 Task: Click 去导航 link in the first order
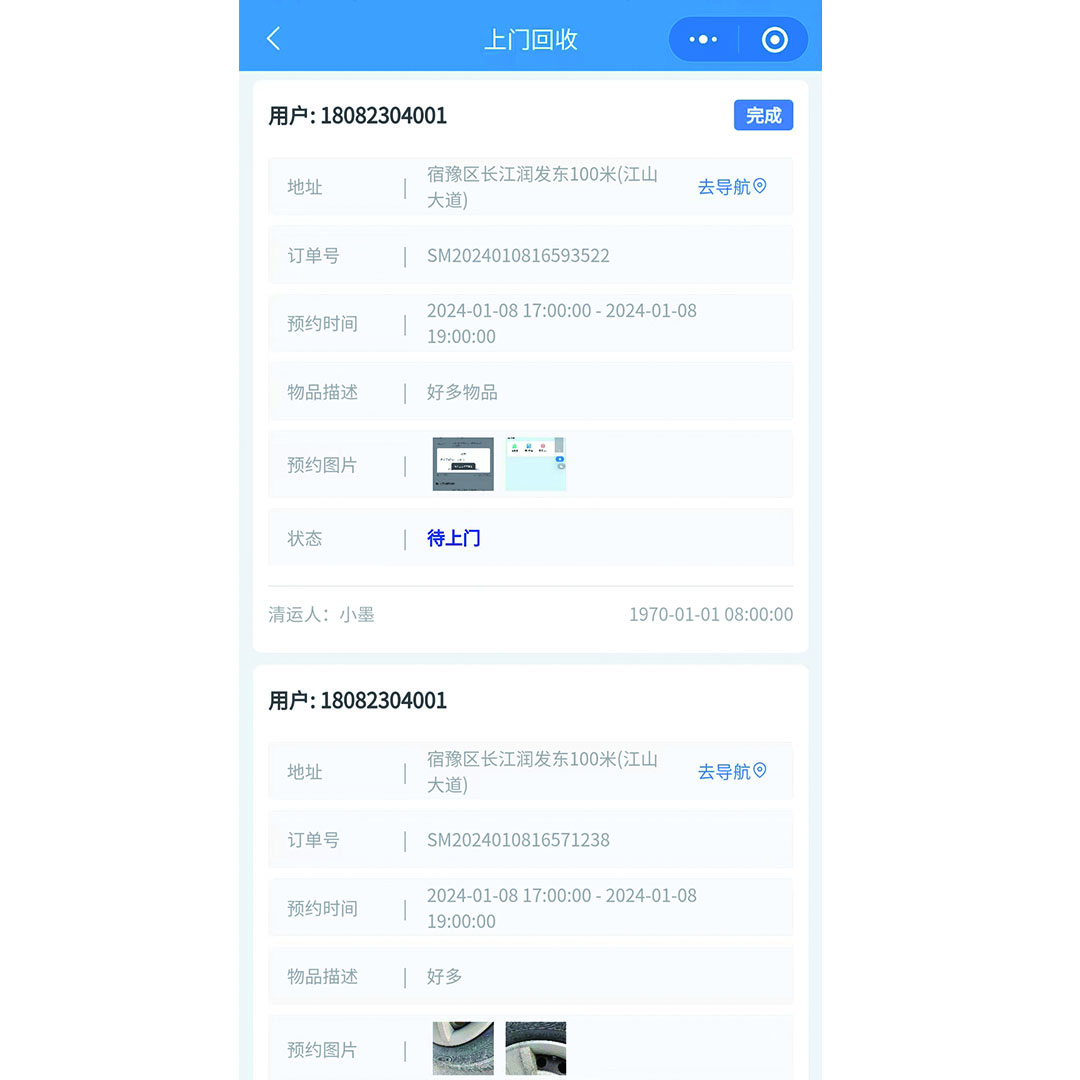point(724,187)
